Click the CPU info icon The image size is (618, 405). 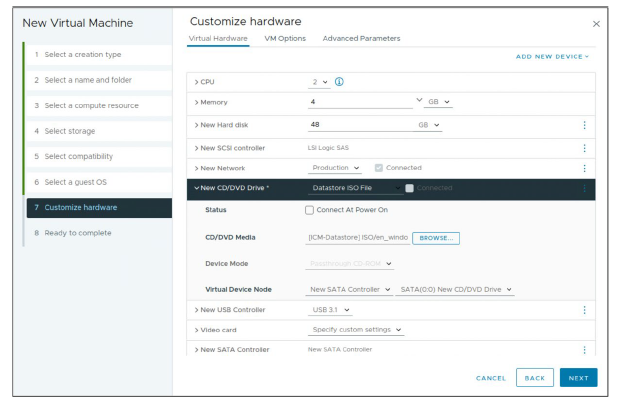pyautogui.click(x=340, y=81)
